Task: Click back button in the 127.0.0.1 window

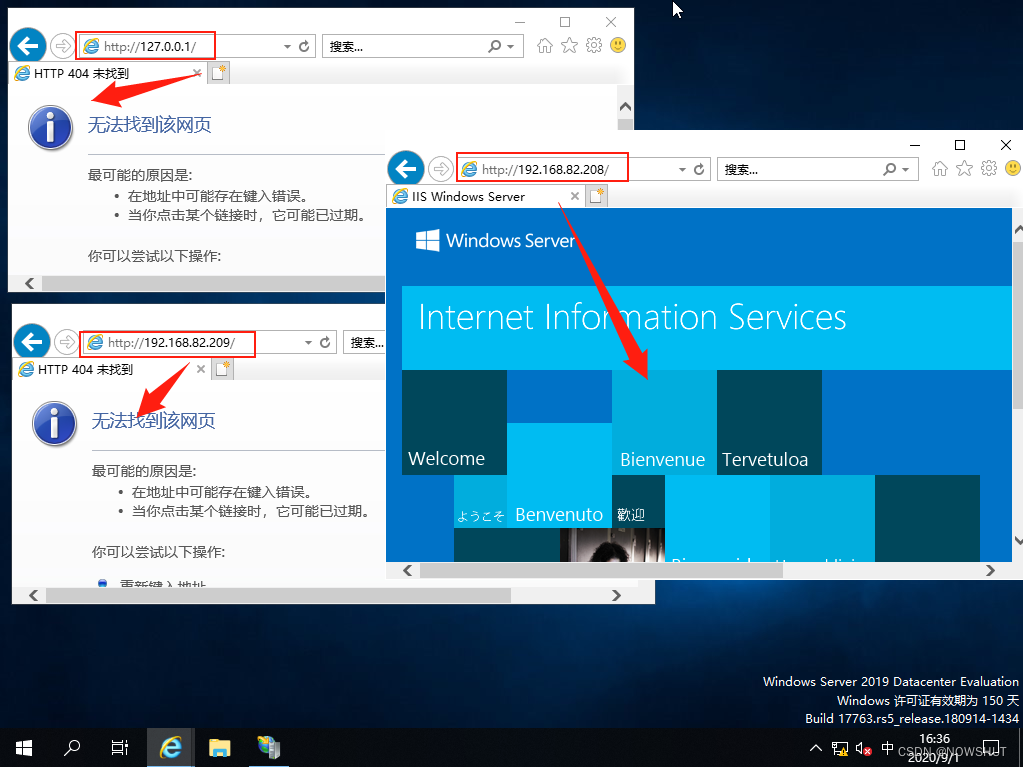Action: [x=27, y=45]
